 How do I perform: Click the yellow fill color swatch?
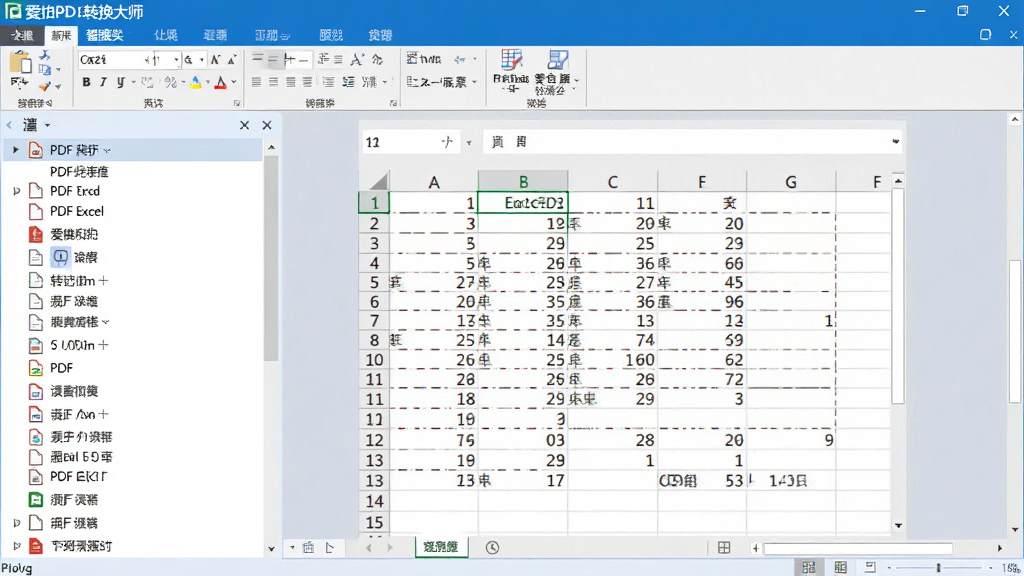[x=195, y=82]
